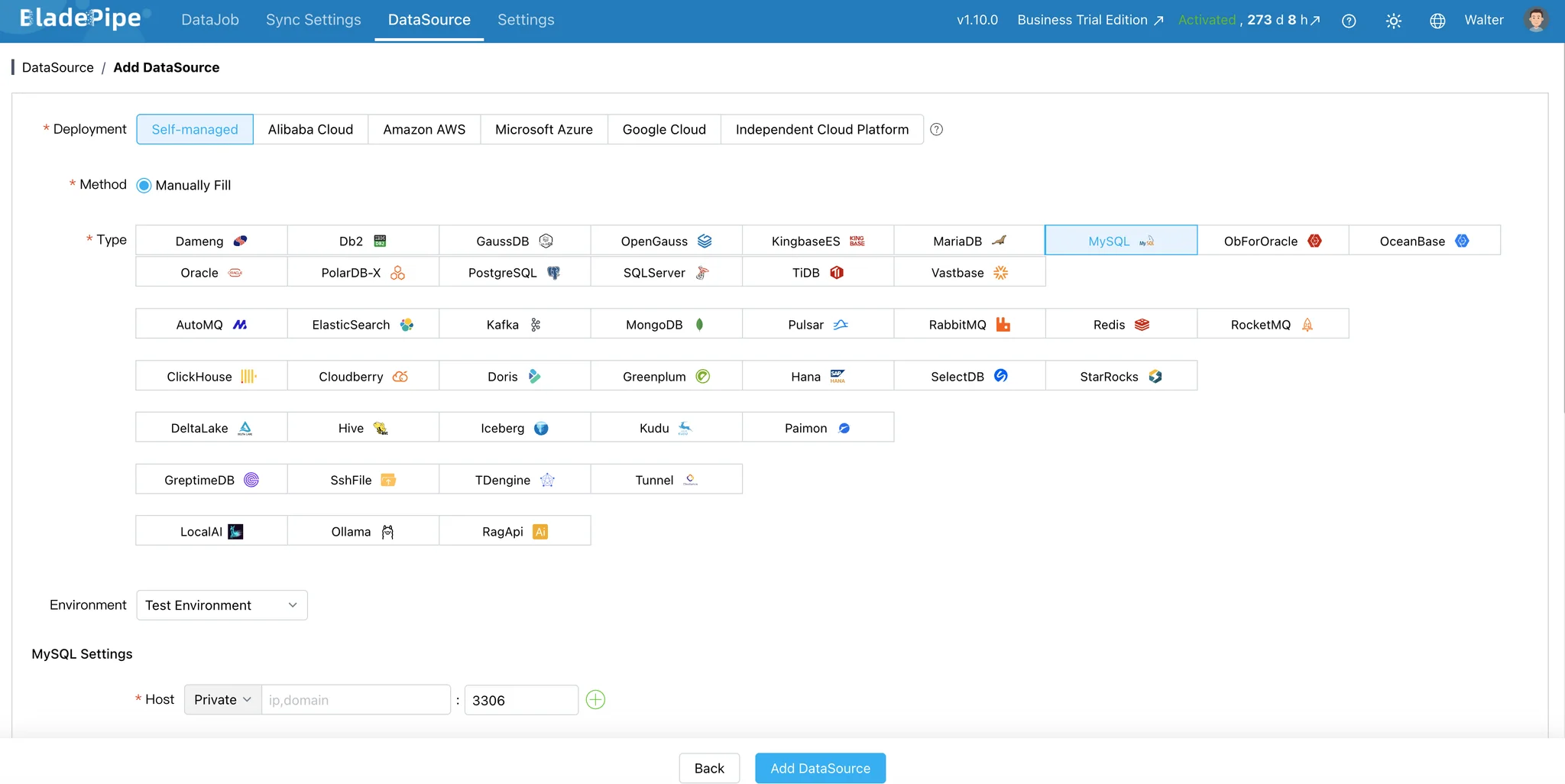Choose RocketMQ as the type
Screen dimensions: 1565x784
pyautogui.click(x=1272, y=325)
